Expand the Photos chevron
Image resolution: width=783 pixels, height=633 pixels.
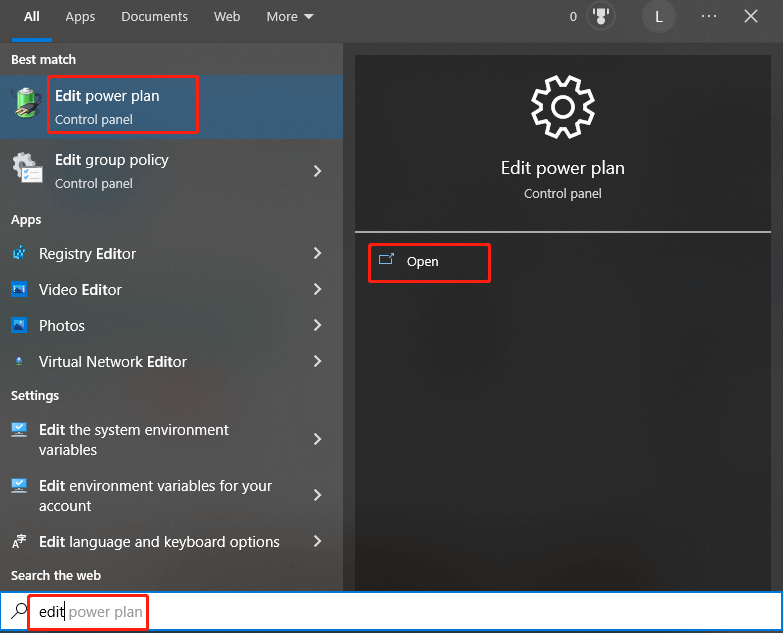(x=317, y=325)
